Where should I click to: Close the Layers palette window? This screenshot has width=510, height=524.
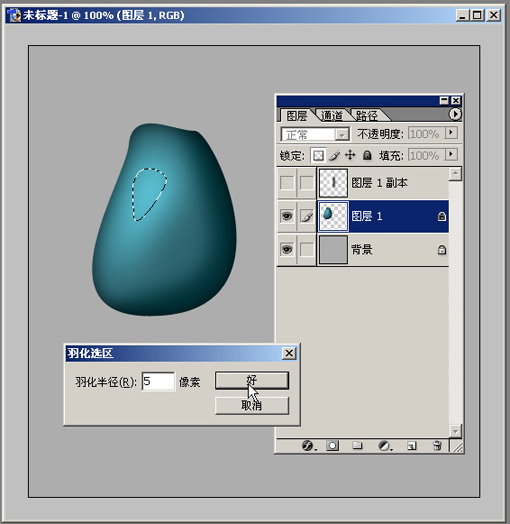coord(456,101)
